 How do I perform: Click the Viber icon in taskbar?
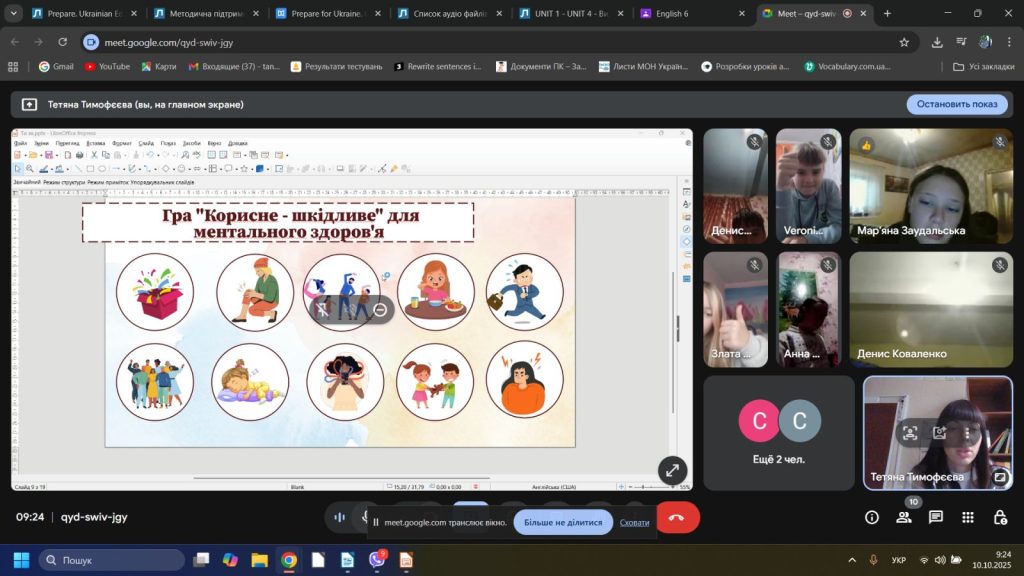[x=377, y=560]
